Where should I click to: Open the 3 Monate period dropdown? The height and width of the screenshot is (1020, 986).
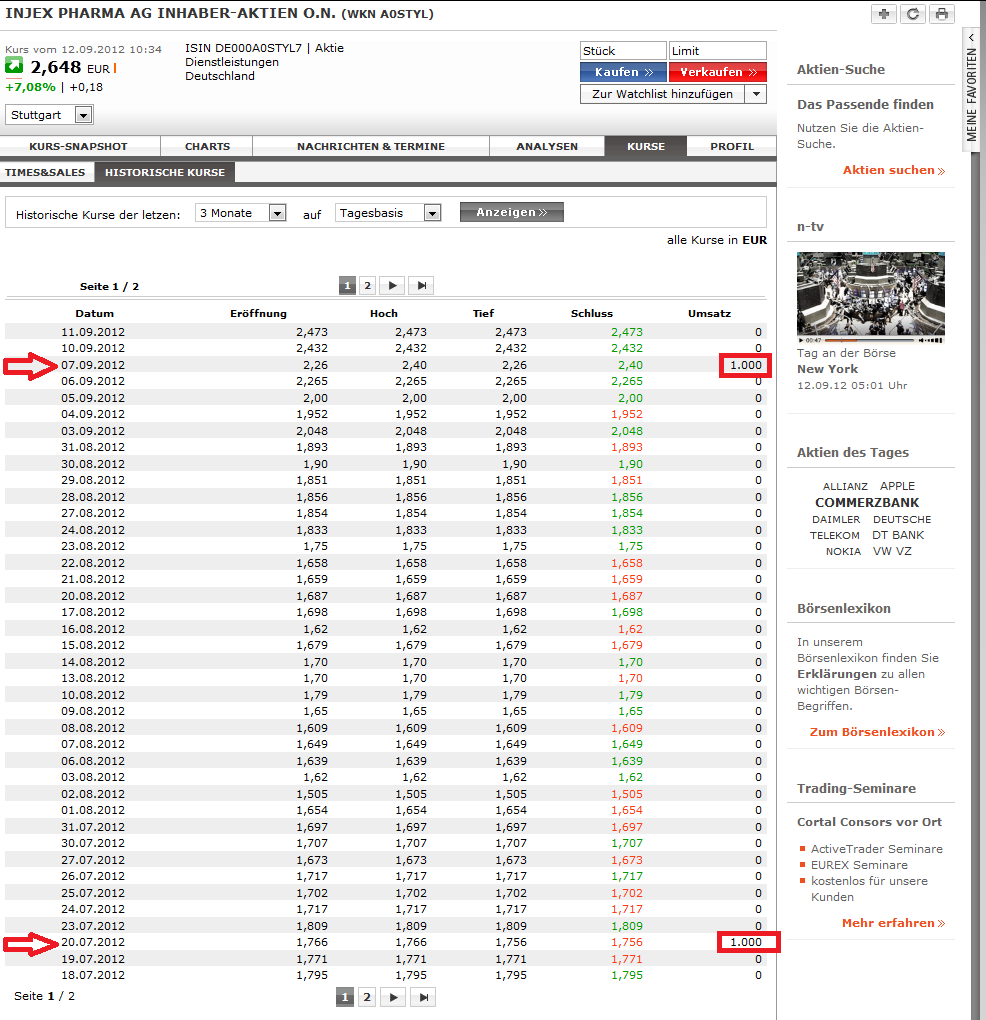[x=241, y=213]
